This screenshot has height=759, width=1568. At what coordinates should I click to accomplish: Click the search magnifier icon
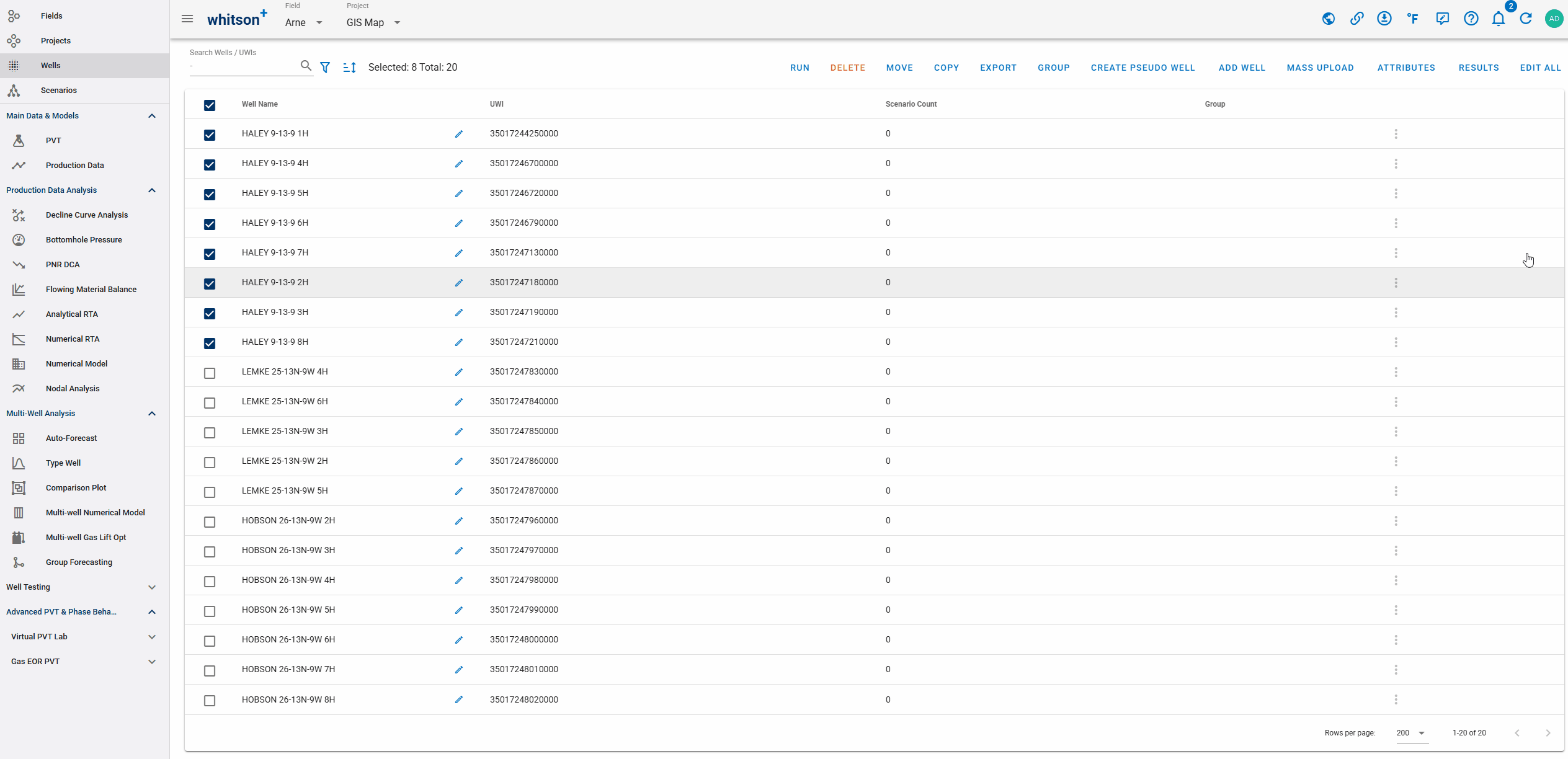point(305,66)
